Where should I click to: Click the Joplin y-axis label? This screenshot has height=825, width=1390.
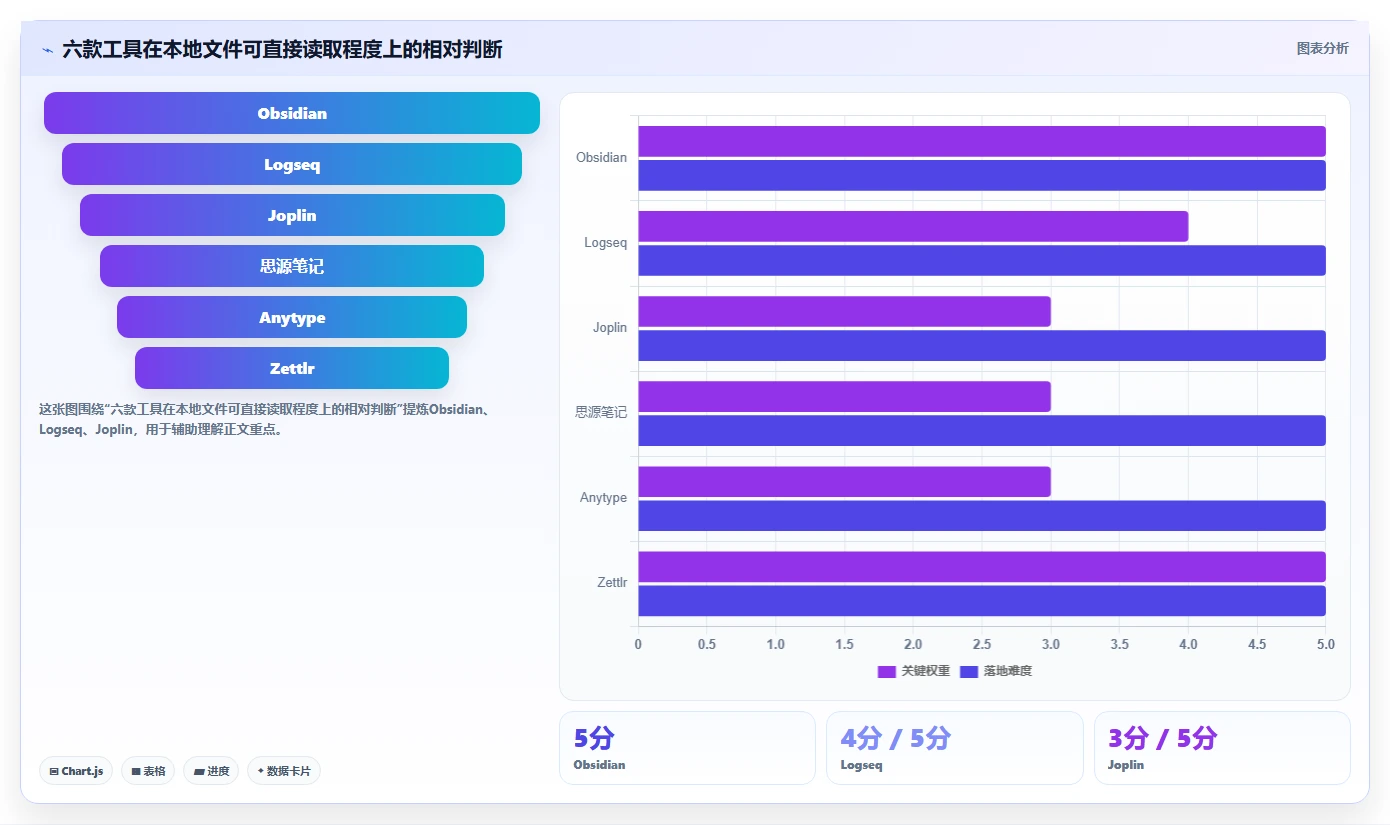[610, 328]
